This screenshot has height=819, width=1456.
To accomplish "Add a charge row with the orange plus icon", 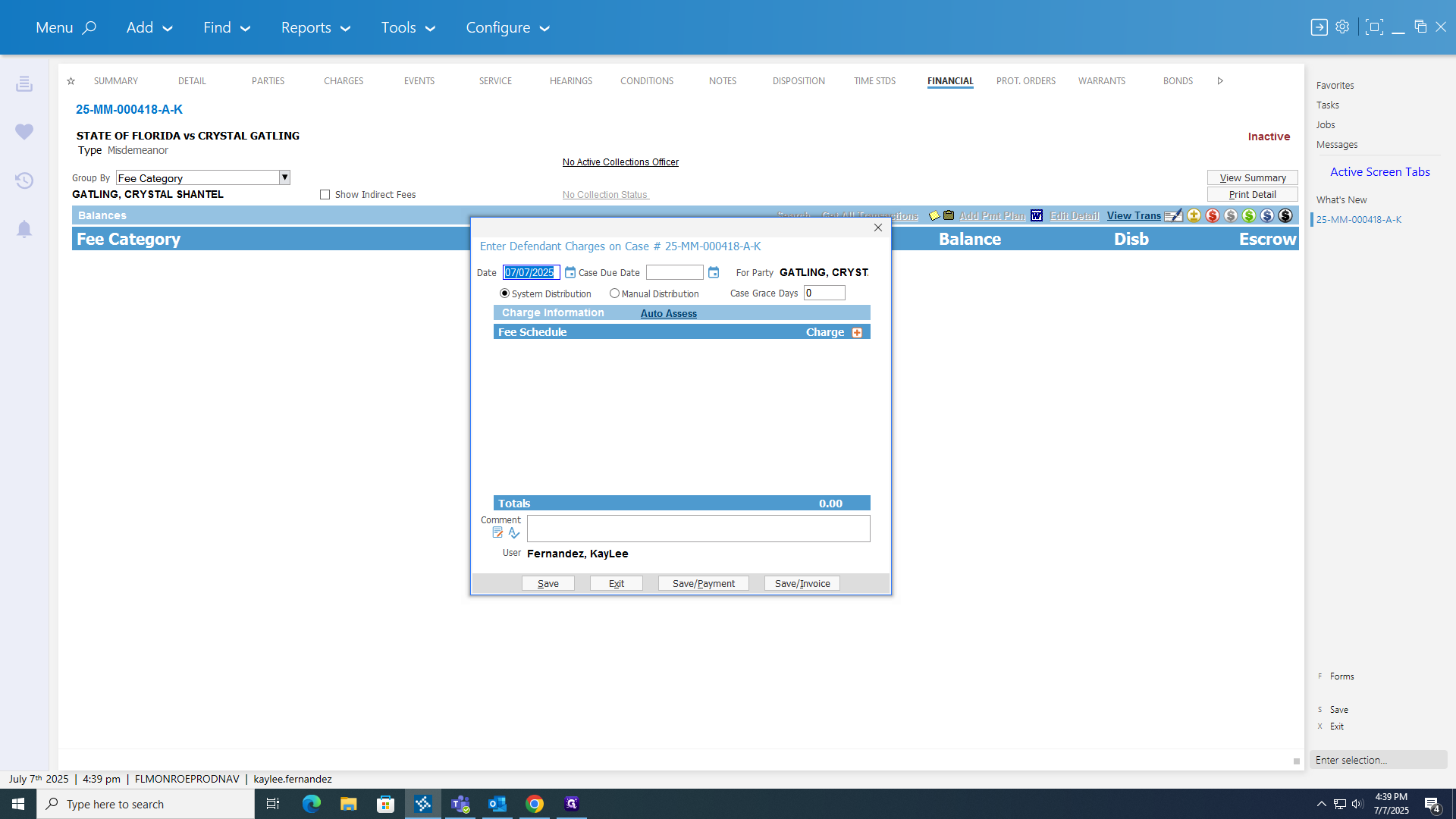I will coord(857,332).
